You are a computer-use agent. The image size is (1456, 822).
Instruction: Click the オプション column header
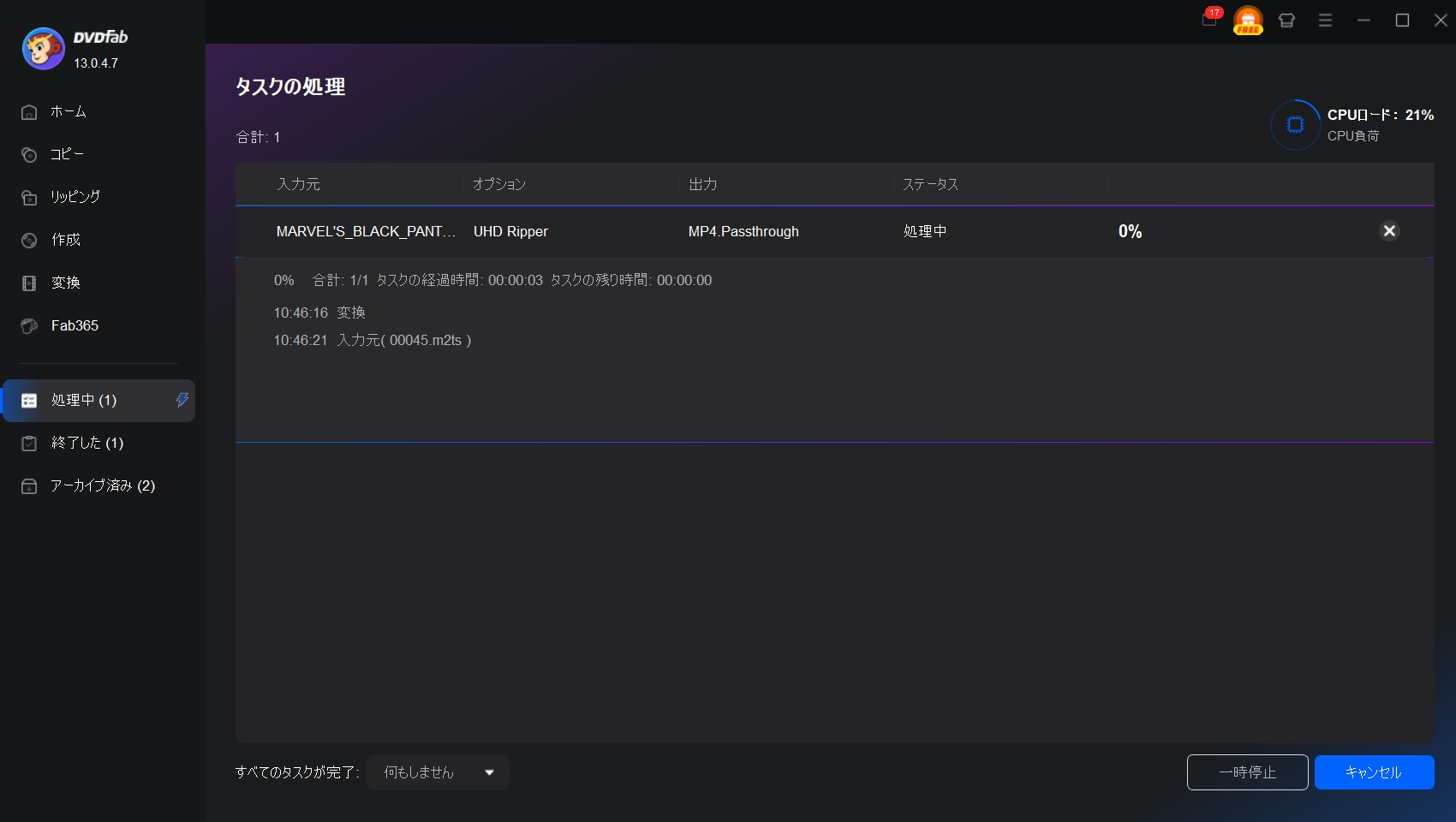tap(498, 184)
